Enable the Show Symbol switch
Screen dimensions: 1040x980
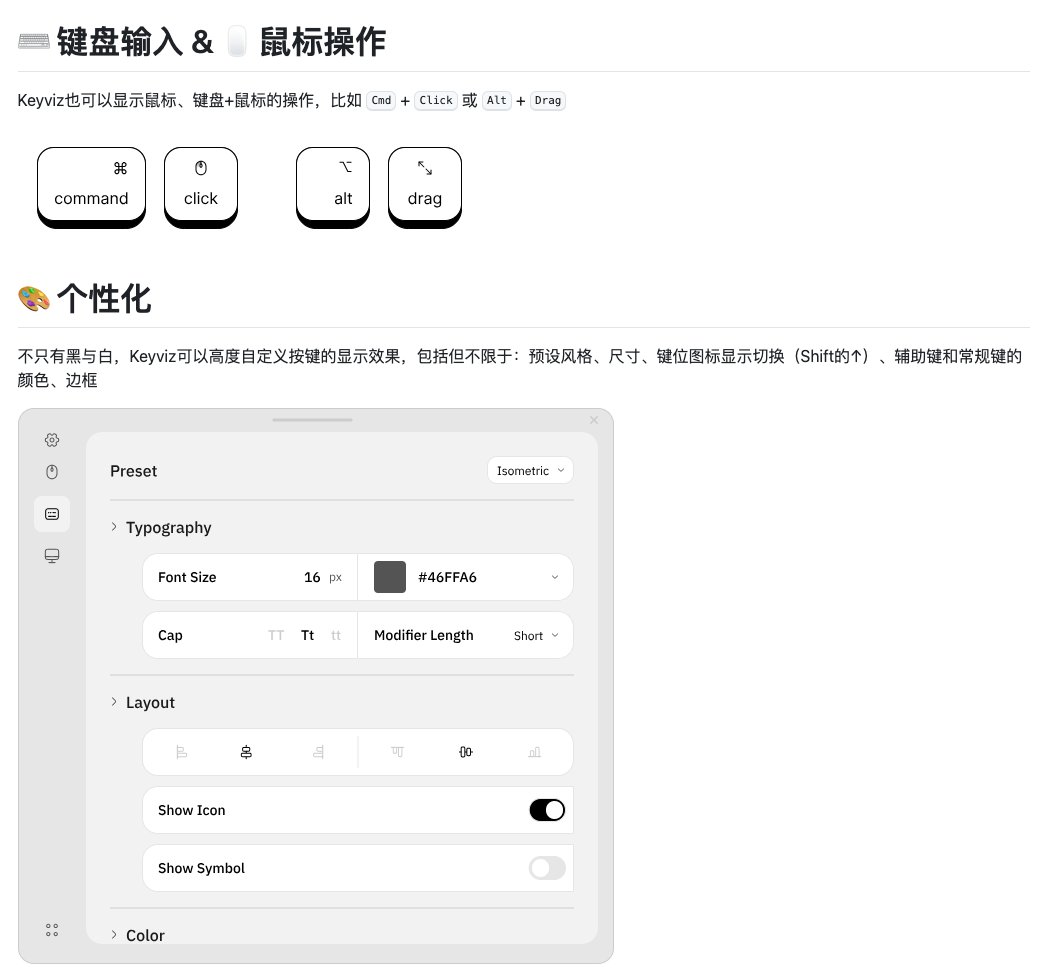click(x=547, y=868)
